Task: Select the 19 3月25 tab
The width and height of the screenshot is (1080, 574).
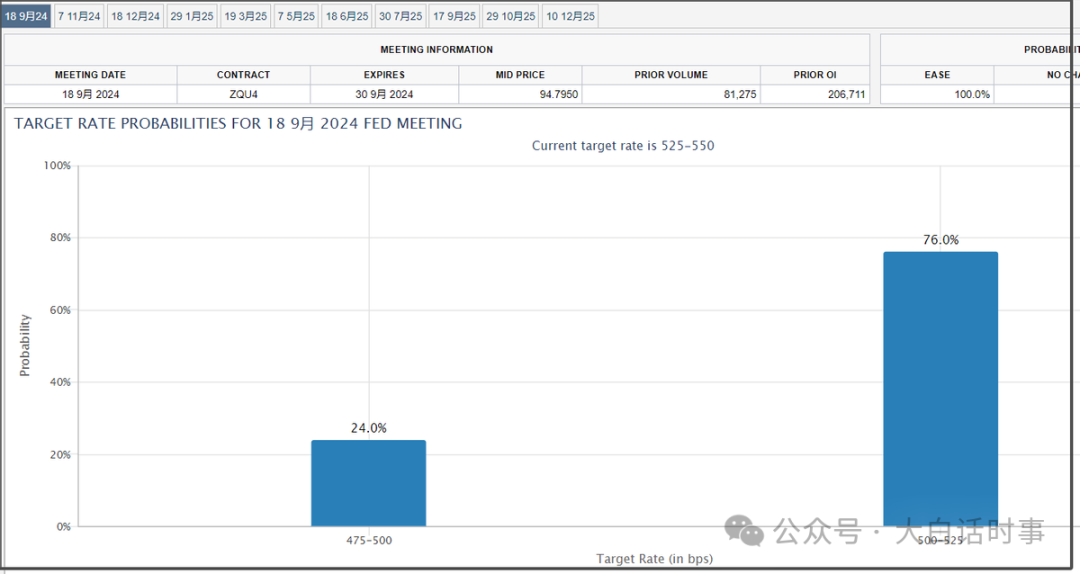Action: 246,16
